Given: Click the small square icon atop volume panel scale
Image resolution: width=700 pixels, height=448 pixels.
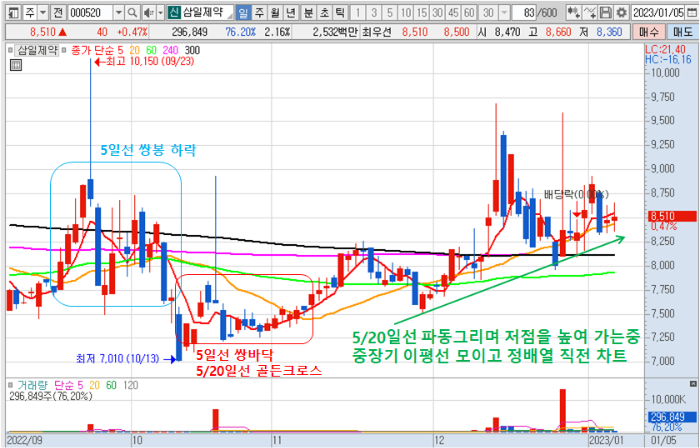Looking at the screenshot, I should [x=693, y=384].
